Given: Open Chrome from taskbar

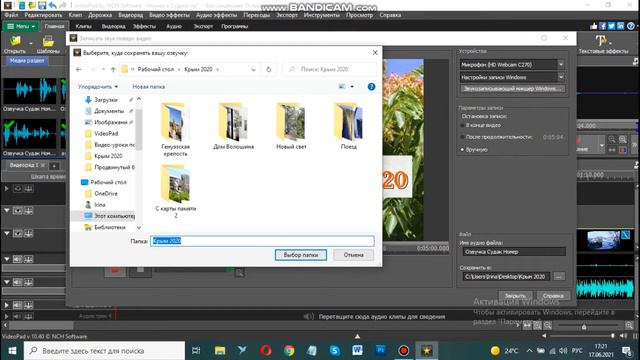Looking at the screenshot, I should click(289, 351).
